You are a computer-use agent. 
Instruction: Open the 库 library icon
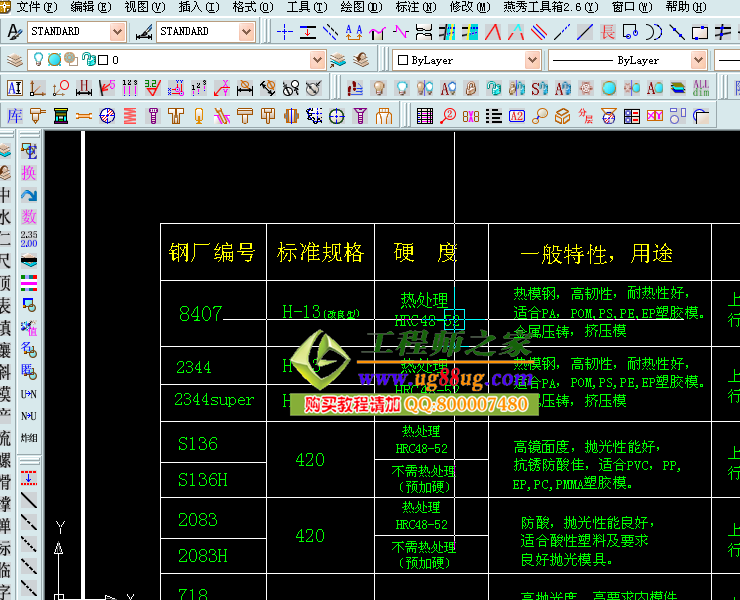click(15, 116)
